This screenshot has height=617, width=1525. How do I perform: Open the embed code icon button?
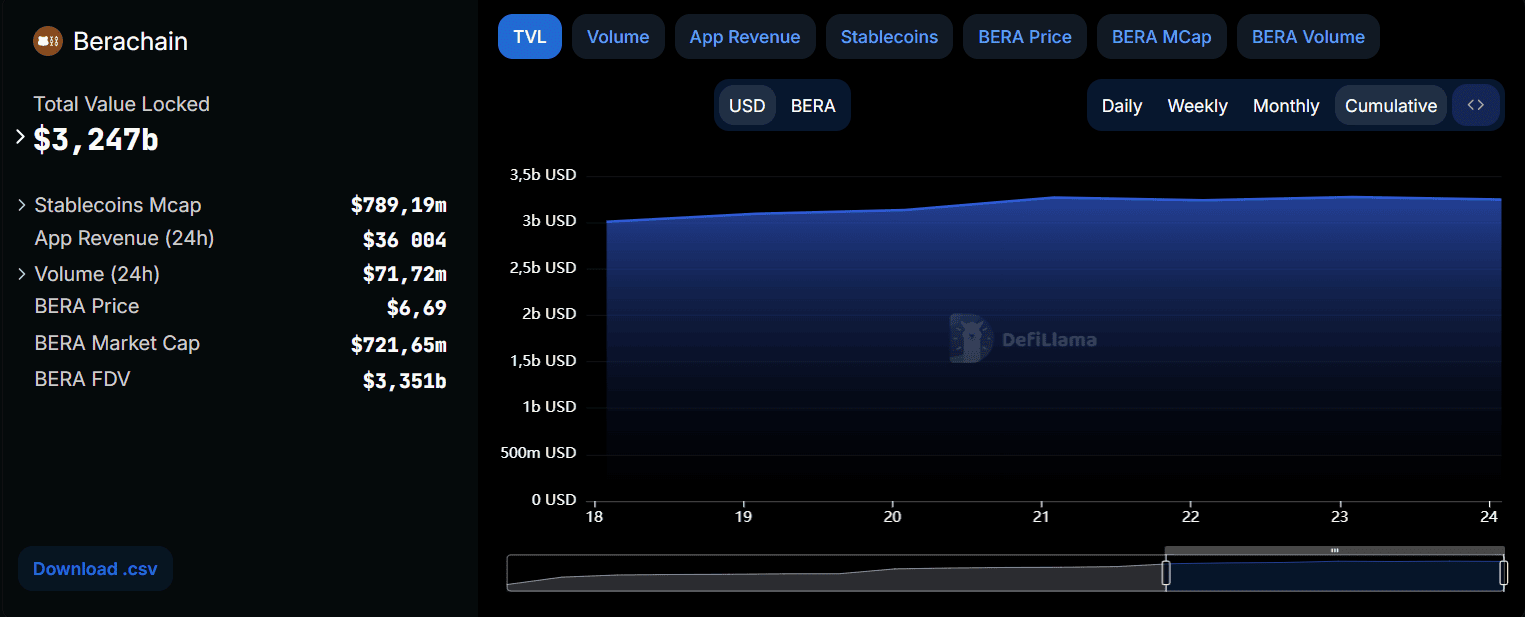click(1475, 105)
